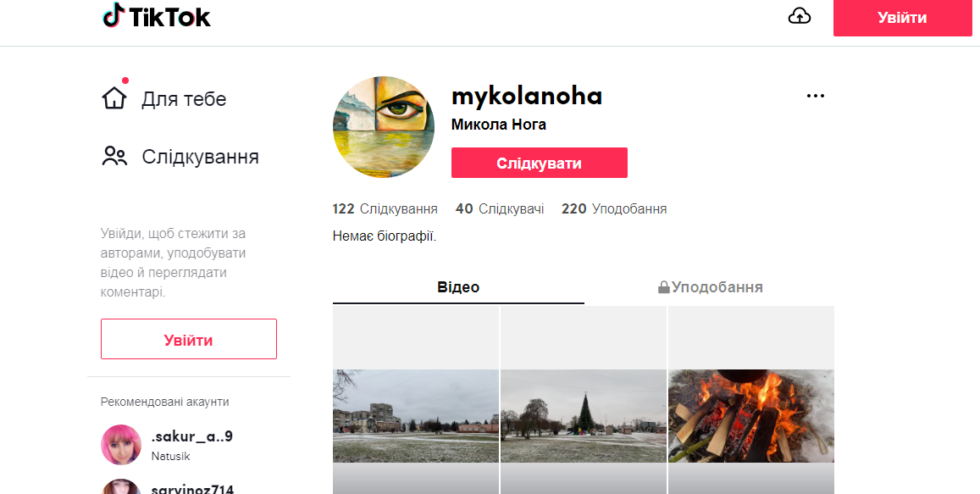
Task: Open the three-dots profile options menu
Action: click(x=815, y=96)
